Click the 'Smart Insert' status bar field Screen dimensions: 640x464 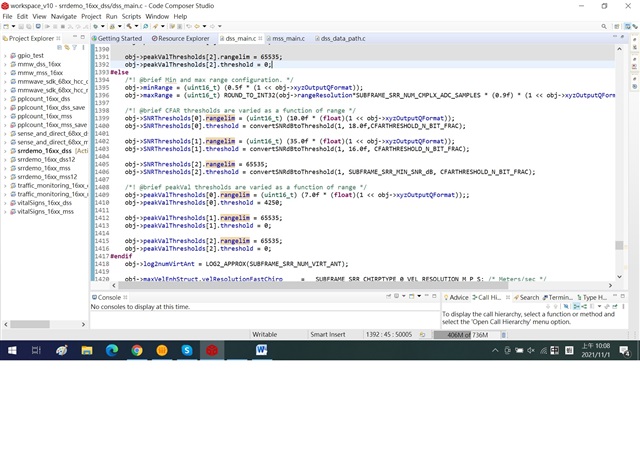pos(328,335)
